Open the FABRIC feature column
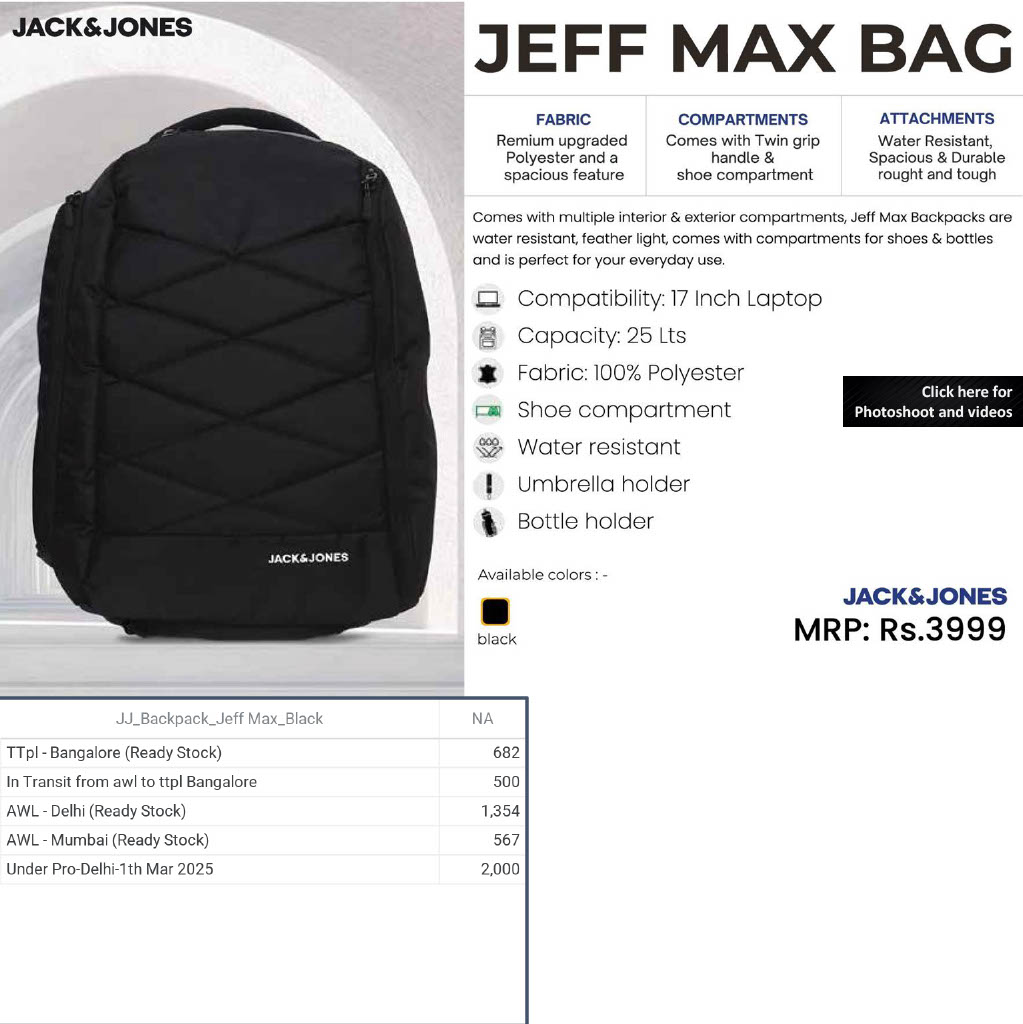Screen dimensions: 1023x1024 (x=562, y=147)
